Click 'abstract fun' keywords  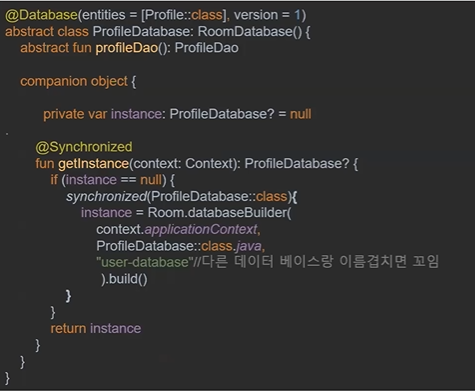coord(56,48)
